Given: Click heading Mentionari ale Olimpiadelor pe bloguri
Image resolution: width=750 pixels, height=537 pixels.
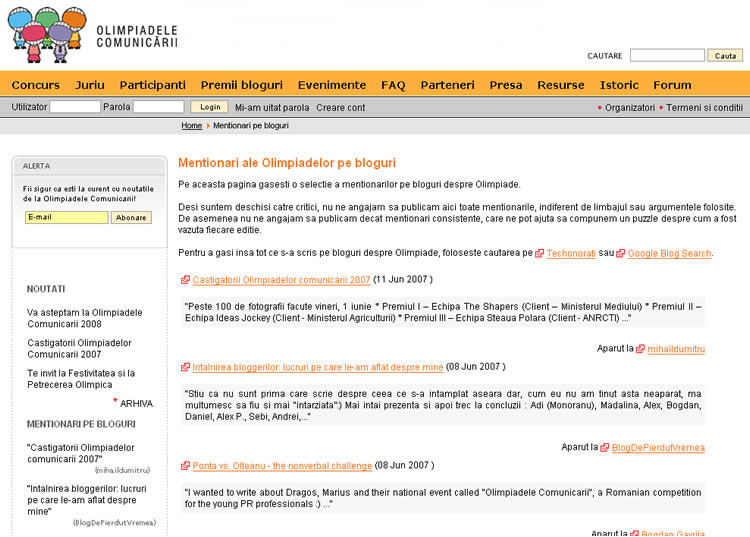Looking at the screenshot, I should click(287, 163).
